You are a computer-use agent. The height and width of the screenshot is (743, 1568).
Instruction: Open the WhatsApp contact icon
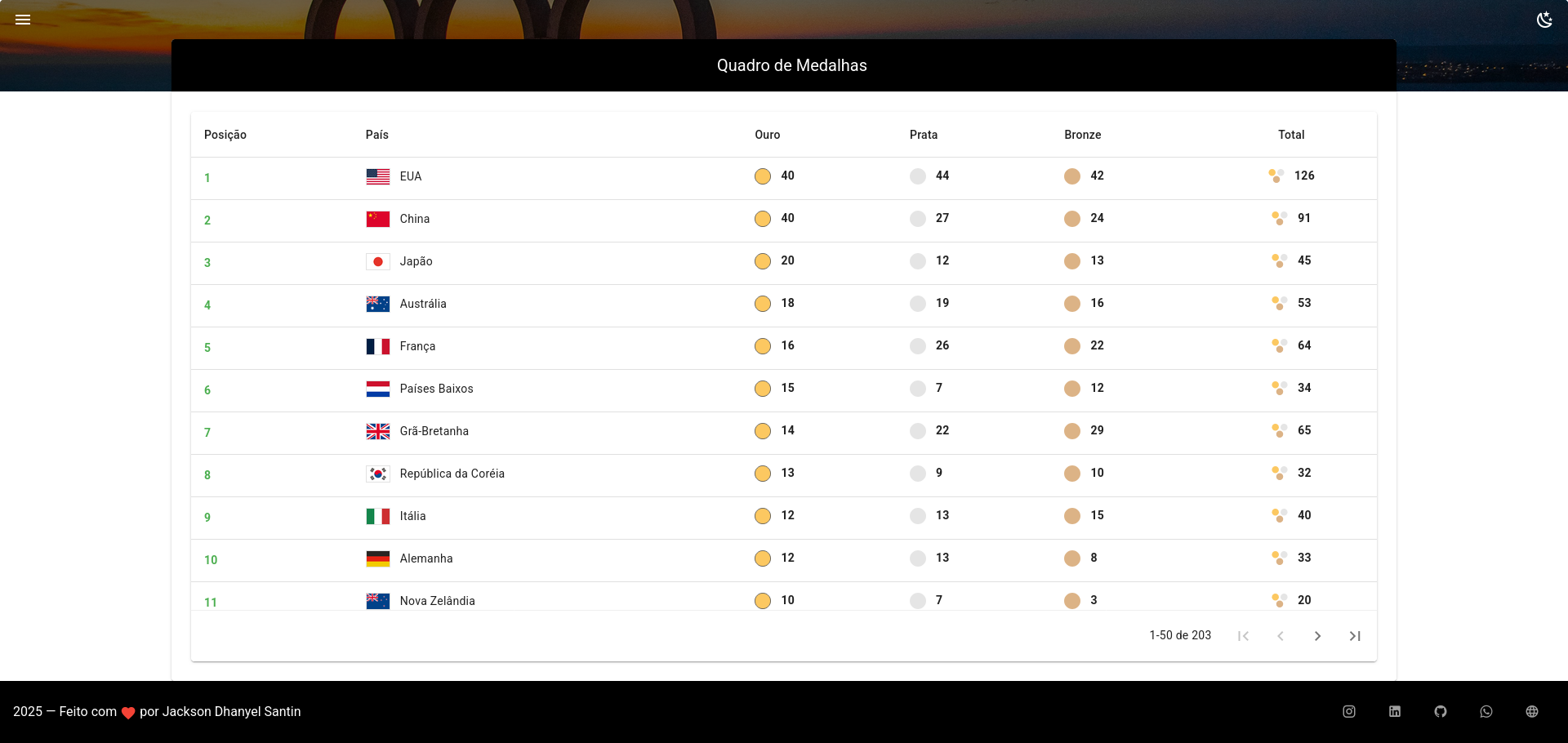(1486, 712)
